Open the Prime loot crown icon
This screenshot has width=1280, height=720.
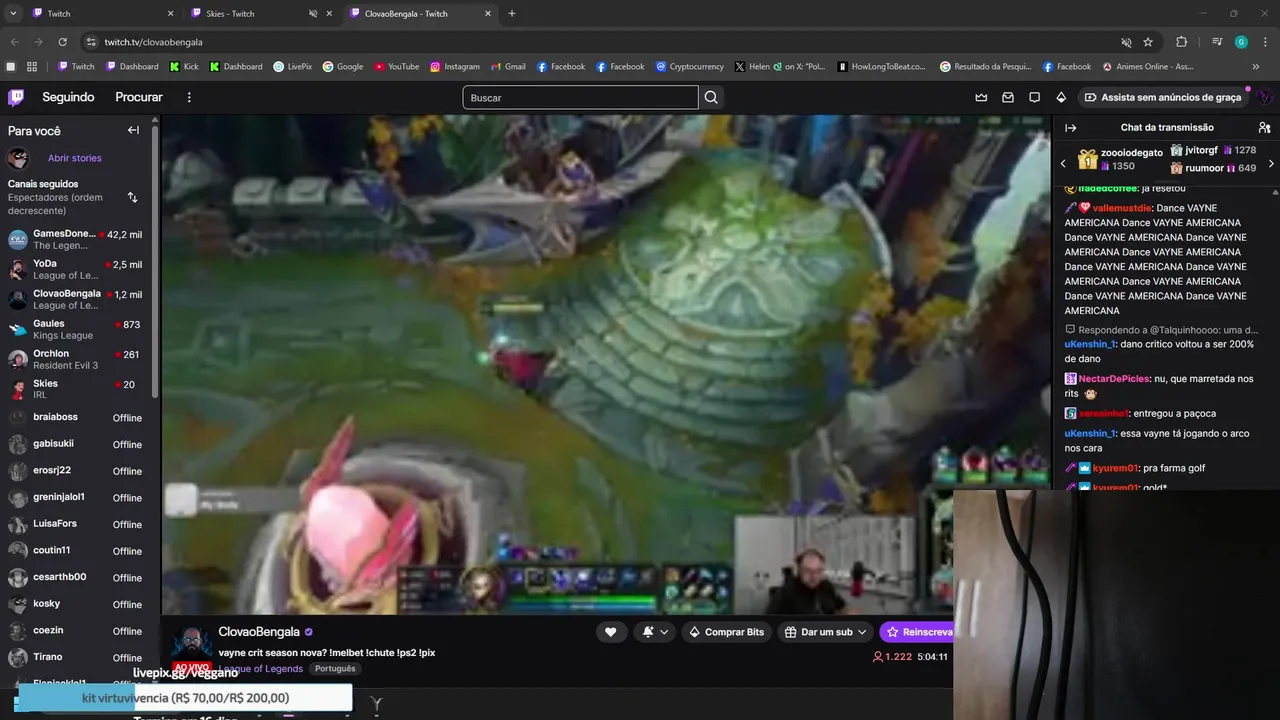tap(981, 97)
